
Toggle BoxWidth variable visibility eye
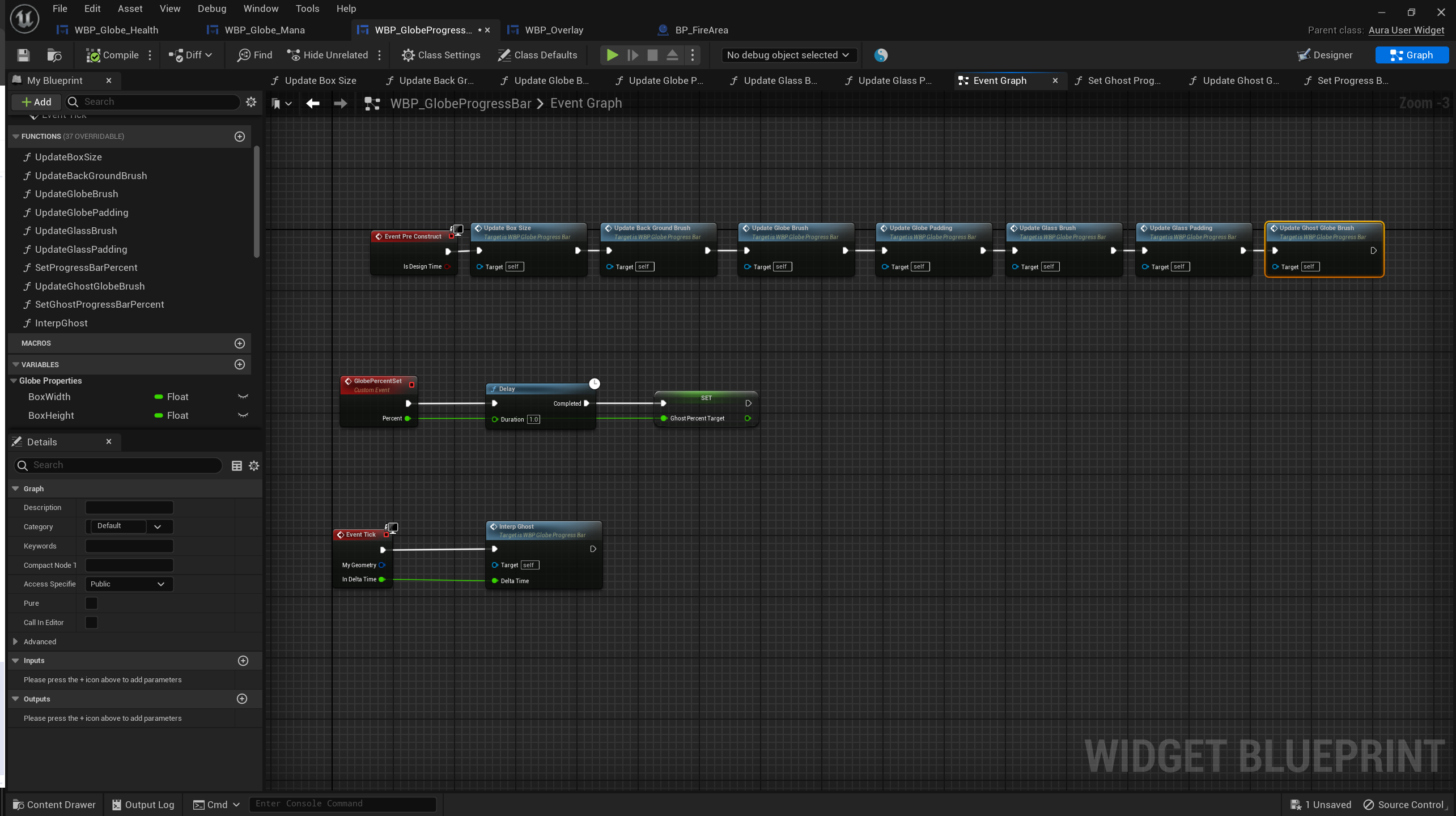tap(243, 397)
